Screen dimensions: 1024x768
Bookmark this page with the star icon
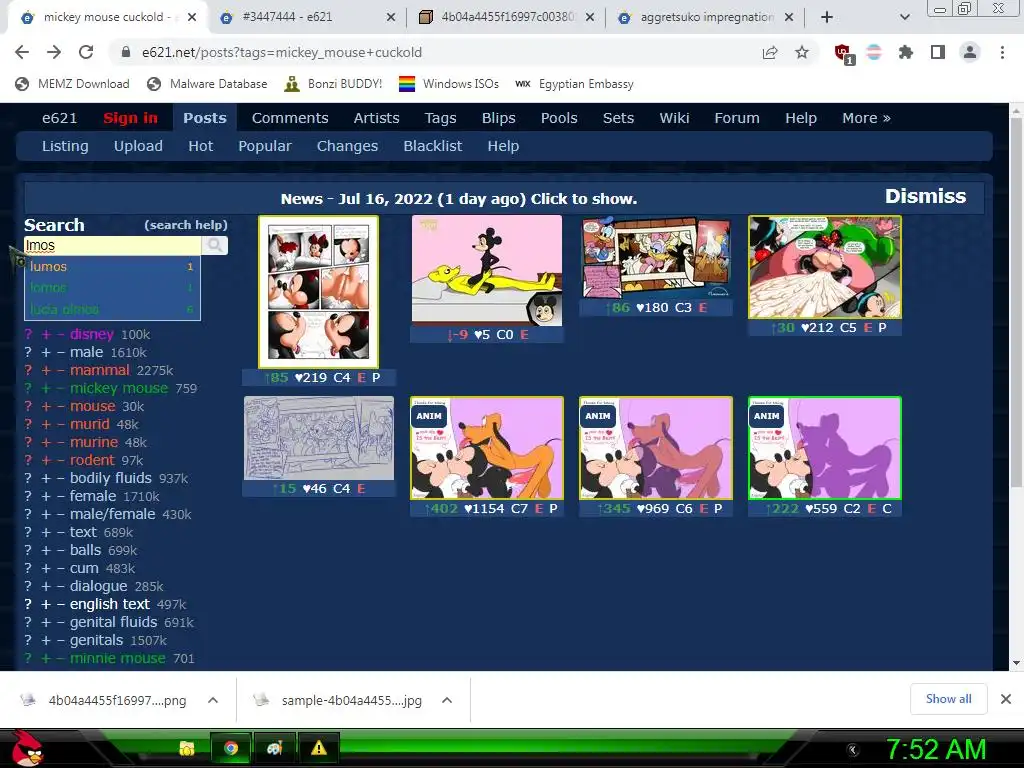pos(802,52)
